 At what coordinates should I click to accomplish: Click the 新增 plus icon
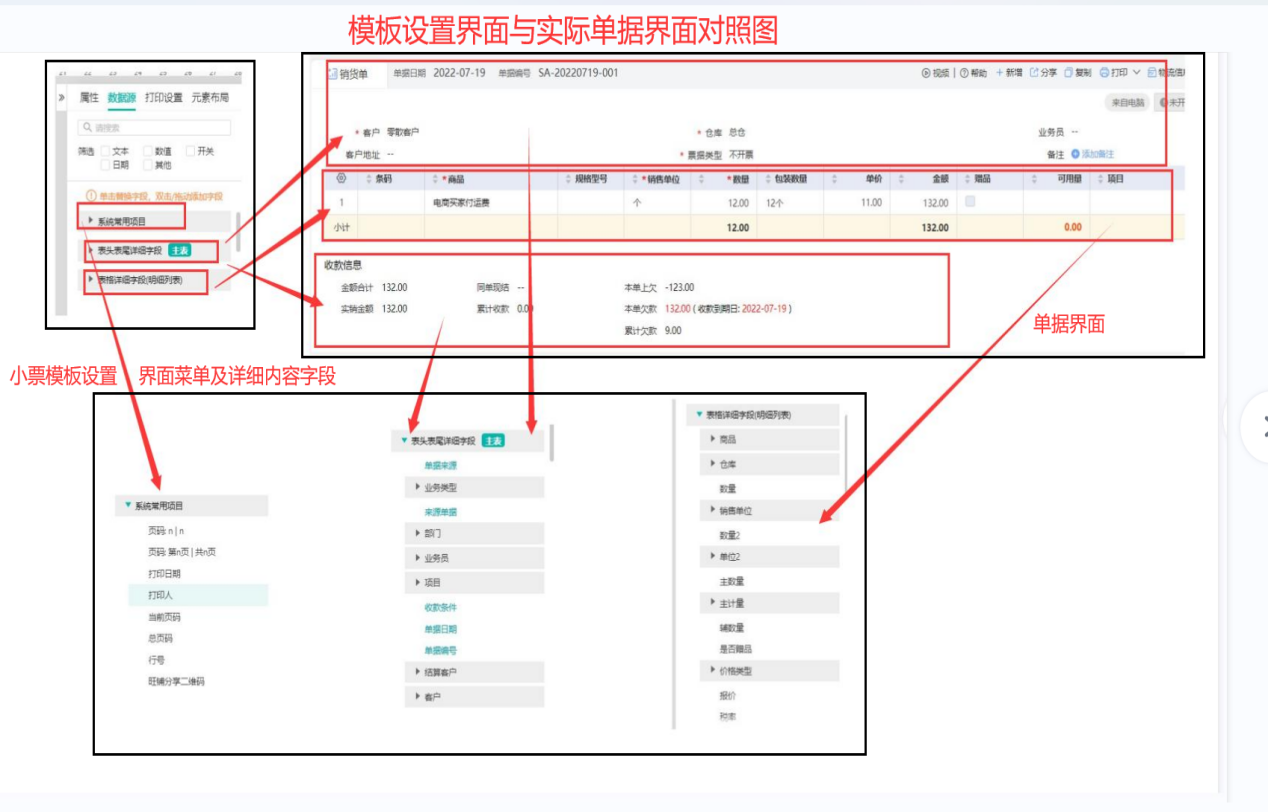pyautogui.click(x=999, y=73)
